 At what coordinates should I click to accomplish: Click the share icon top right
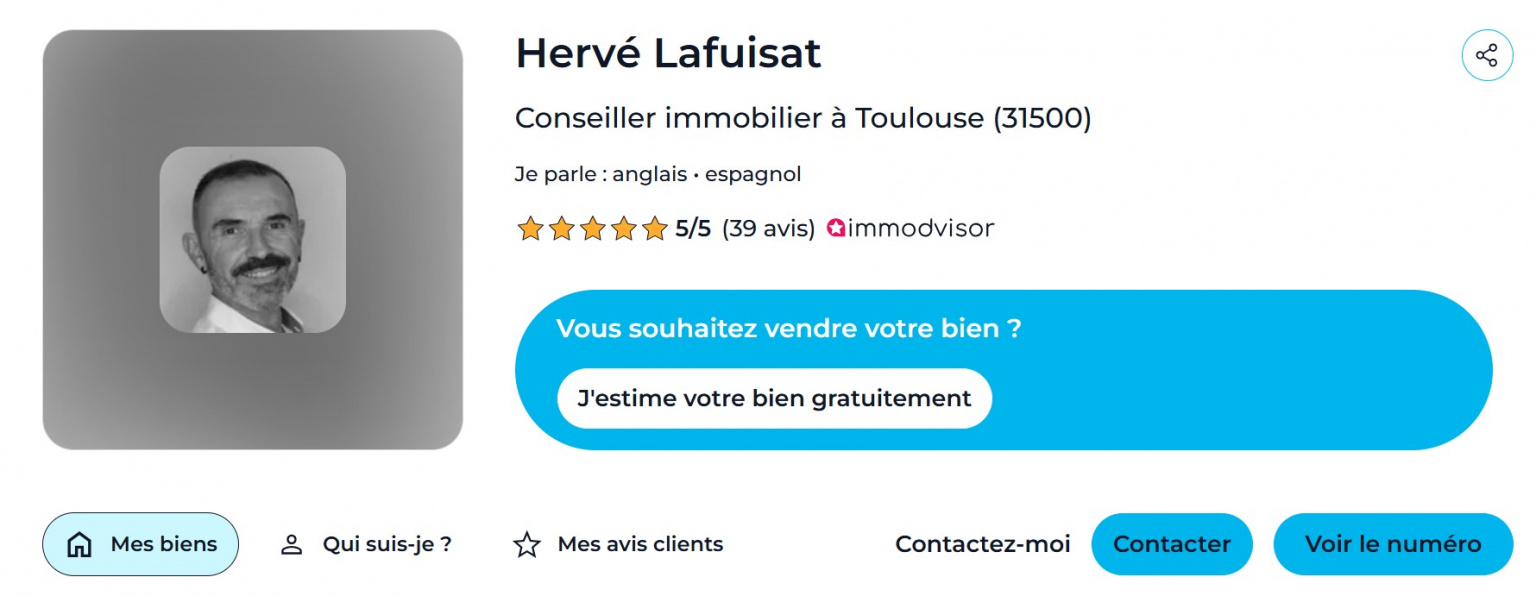click(x=1487, y=55)
